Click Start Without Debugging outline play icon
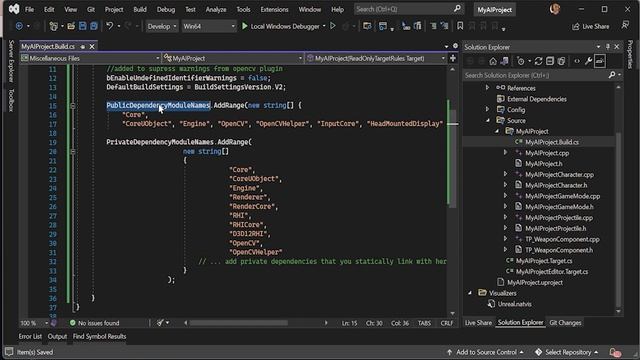 pyautogui.click(x=333, y=26)
